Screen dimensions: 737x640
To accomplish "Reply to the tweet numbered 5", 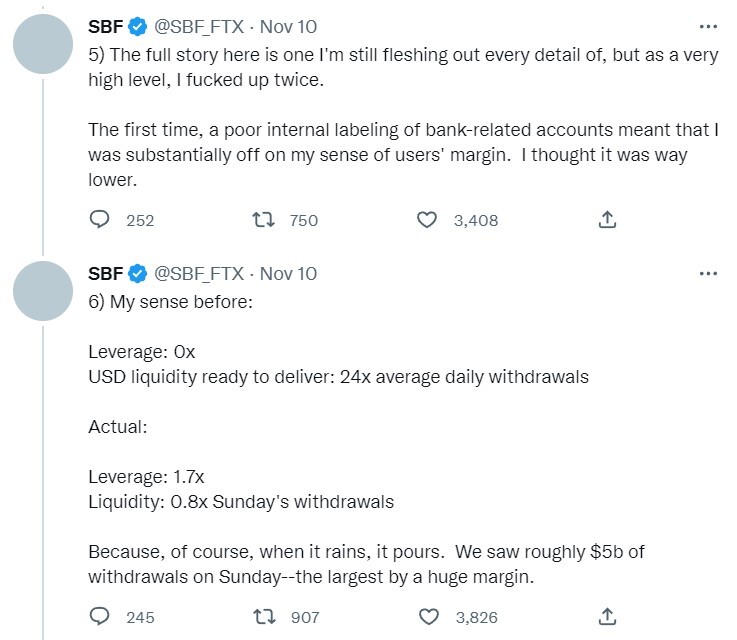I will pyautogui.click(x=100, y=220).
